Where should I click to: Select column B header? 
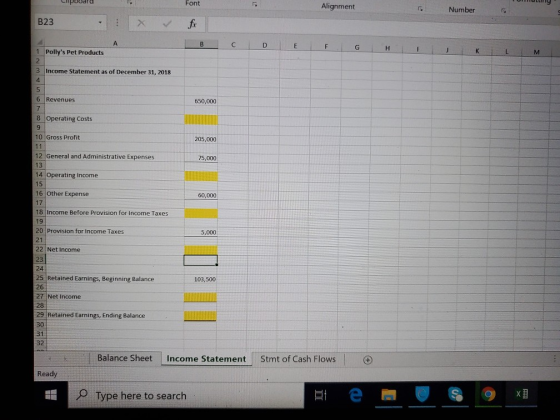[201, 44]
